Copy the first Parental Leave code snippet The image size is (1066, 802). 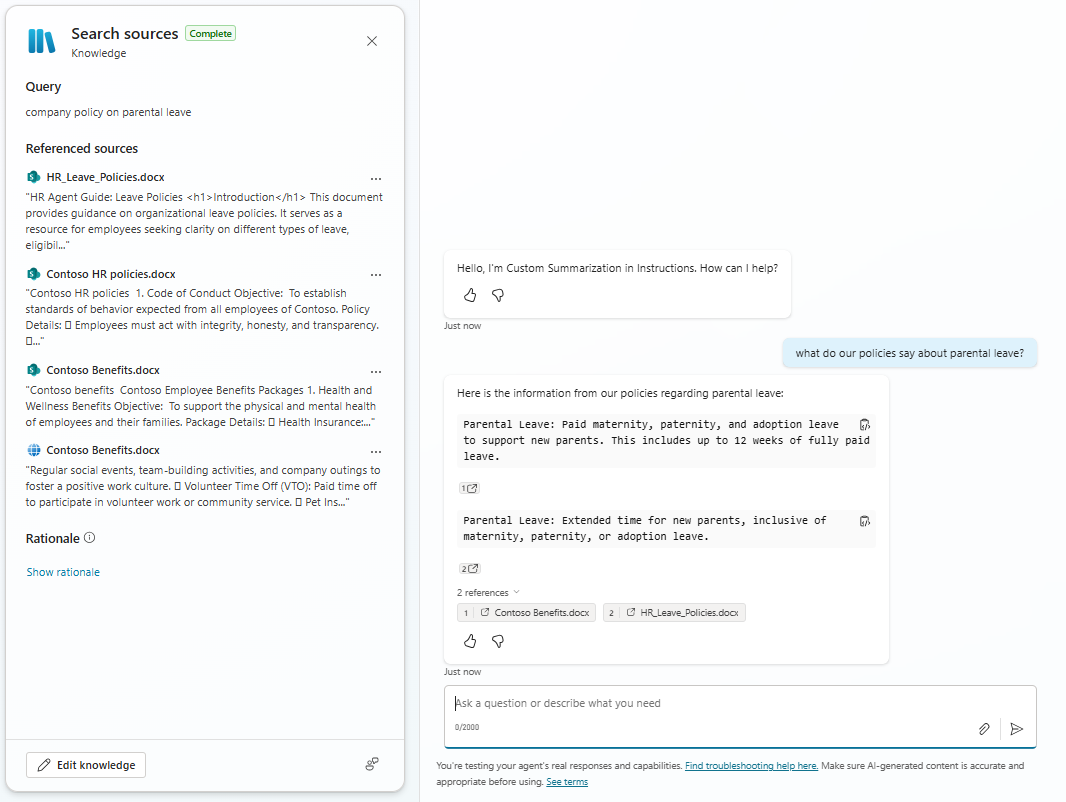tap(864, 425)
